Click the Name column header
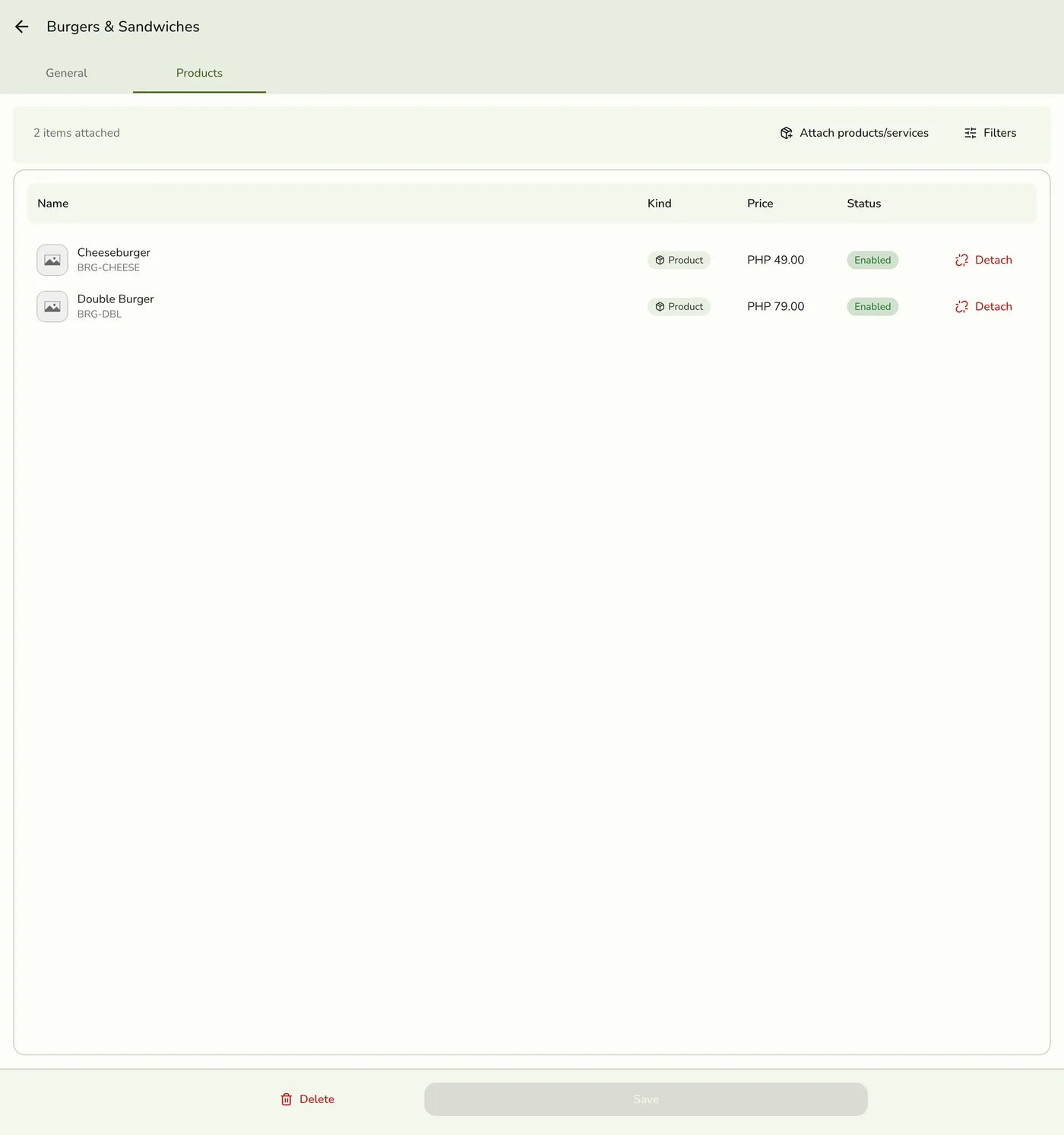Viewport: 1064px width, 1135px height. (x=53, y=204)
